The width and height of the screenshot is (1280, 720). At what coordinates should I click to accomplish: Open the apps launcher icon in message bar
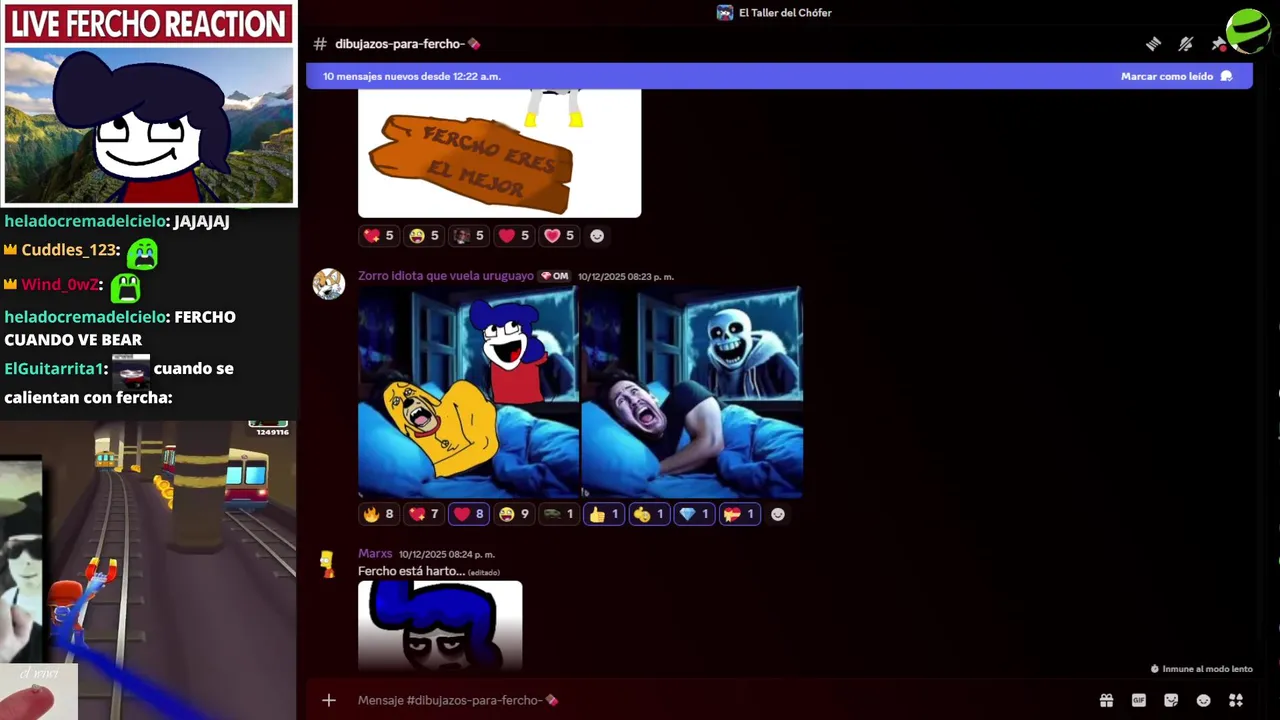pos(1236,700)
